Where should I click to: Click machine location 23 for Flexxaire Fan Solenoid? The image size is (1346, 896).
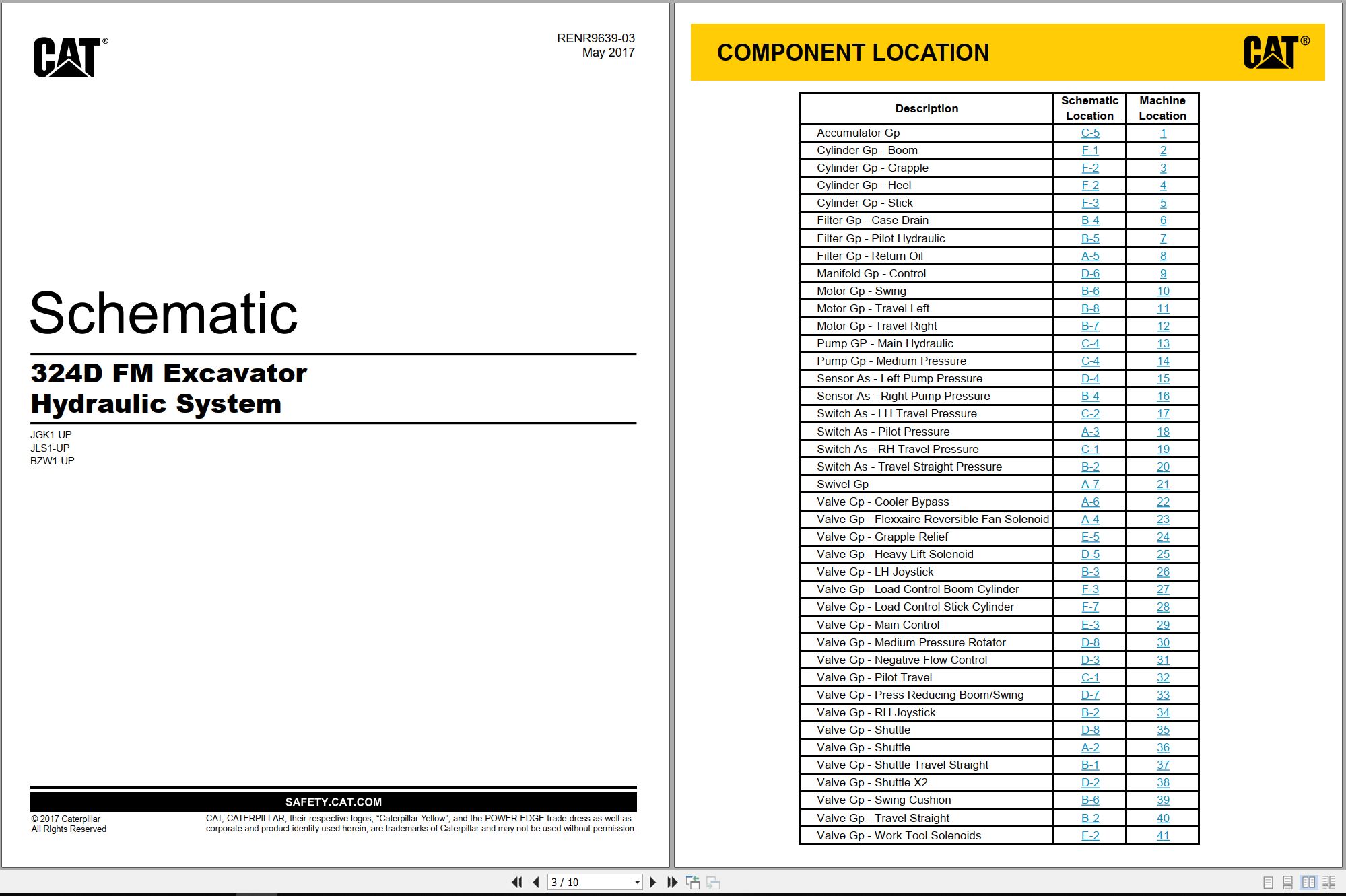(x=1163, y=519)
